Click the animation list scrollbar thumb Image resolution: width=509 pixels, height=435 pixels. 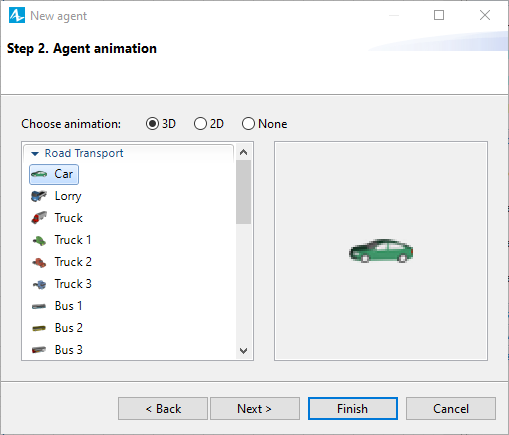244,192
